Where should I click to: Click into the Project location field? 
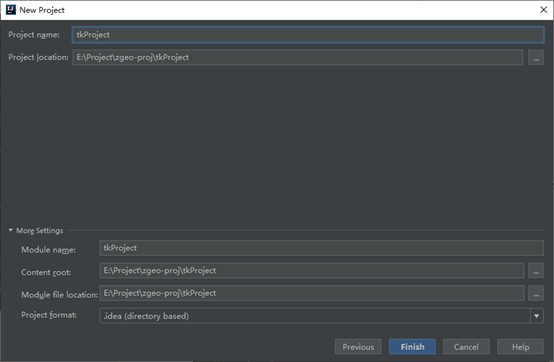point(297,57)
